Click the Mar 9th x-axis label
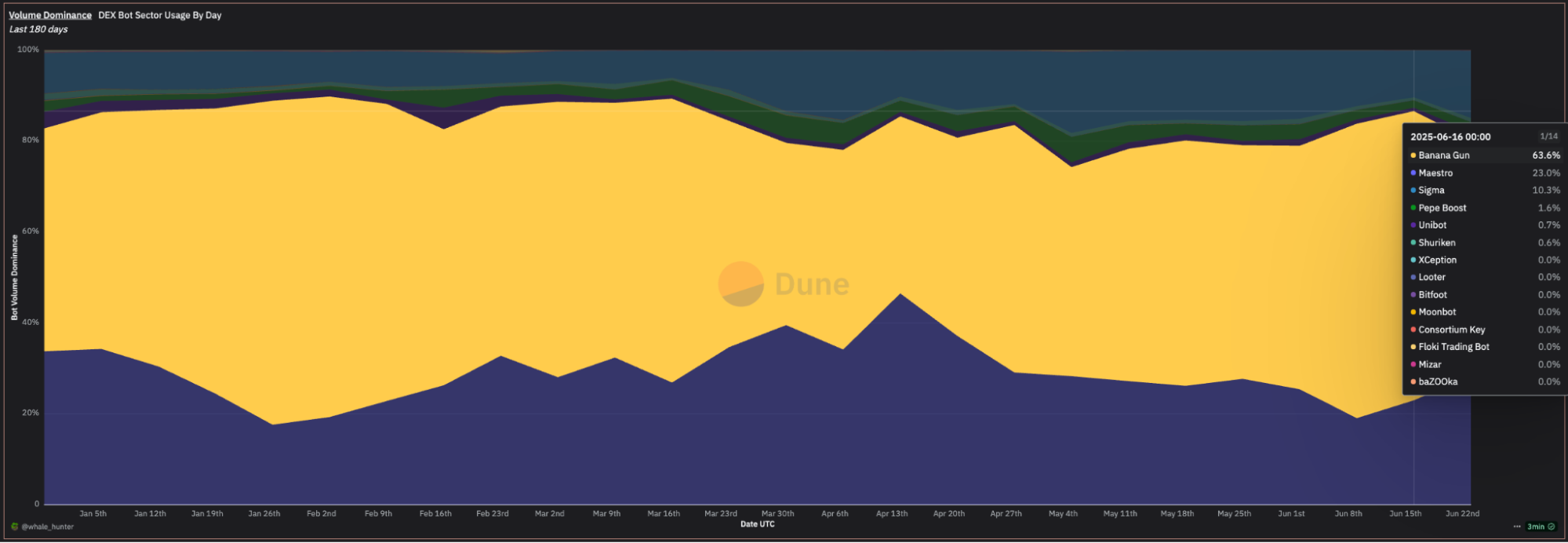 (606, 513)
